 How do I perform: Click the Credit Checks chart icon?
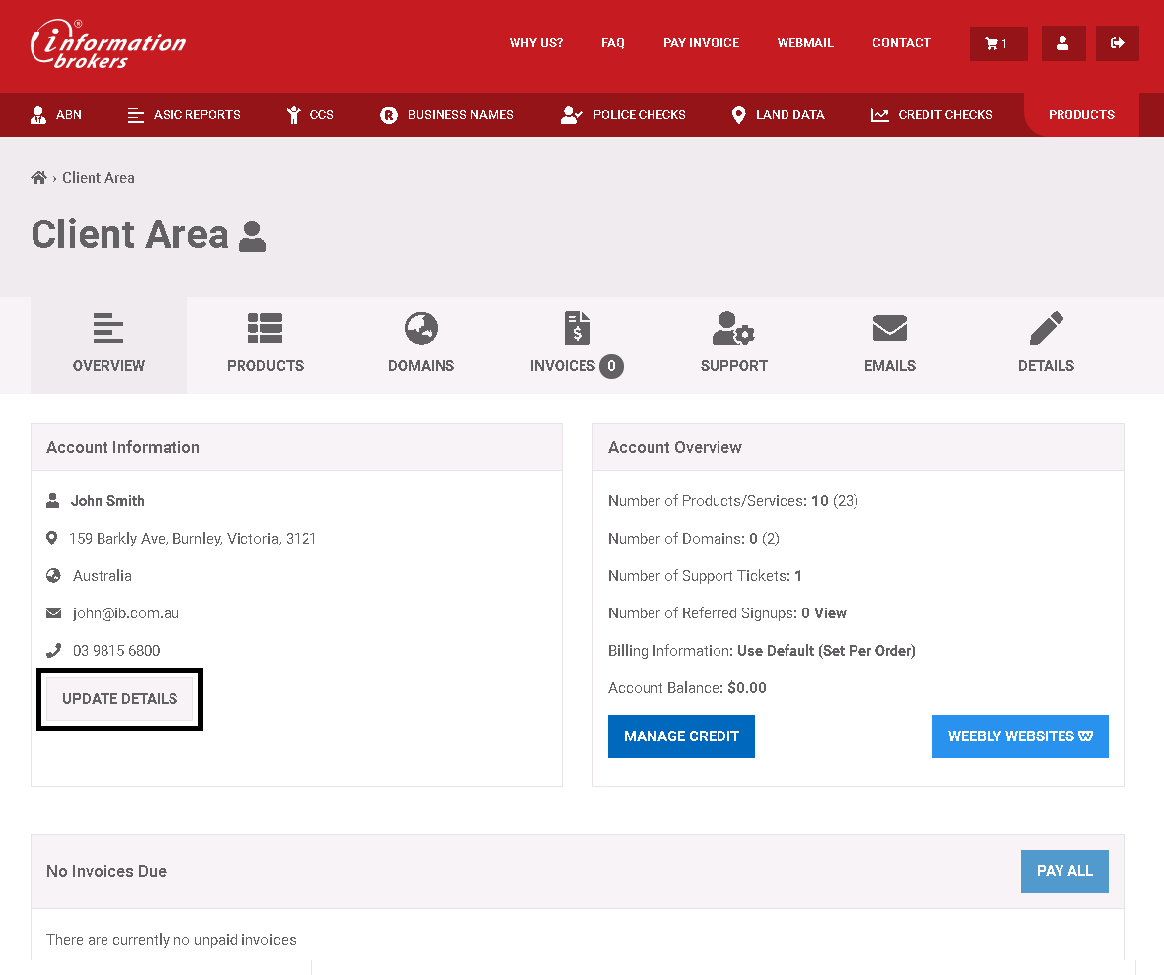(880, 115)
